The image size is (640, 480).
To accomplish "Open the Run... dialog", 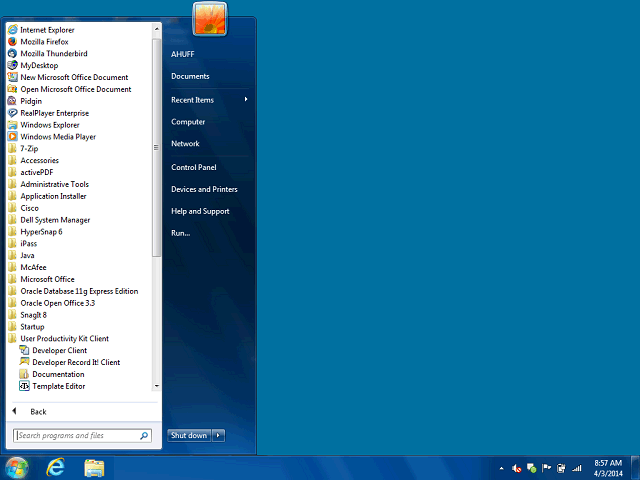I will [180, 233].
